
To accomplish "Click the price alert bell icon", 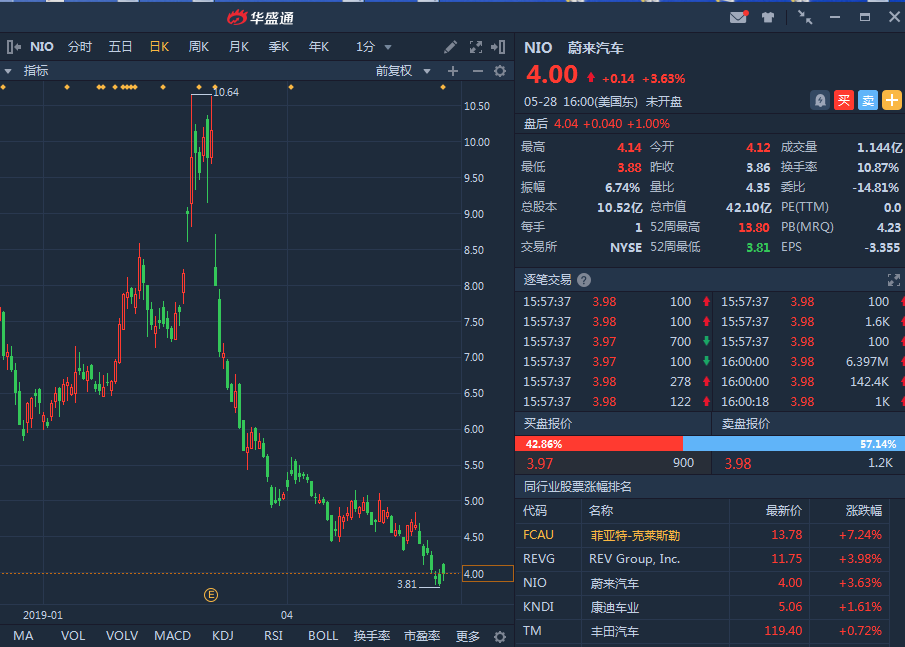I will point(820,100).
